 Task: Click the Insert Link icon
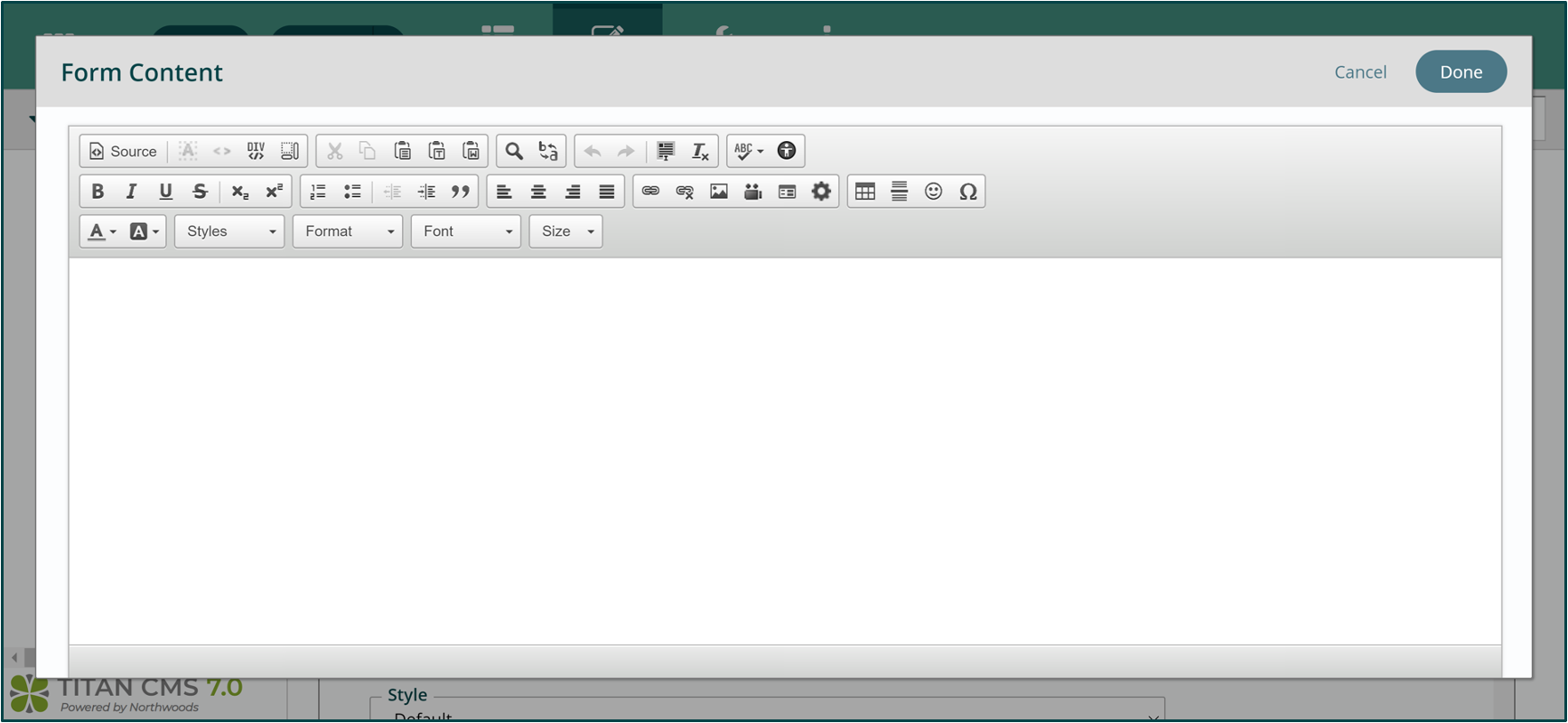pyautogui.click(x=650, y=192)
